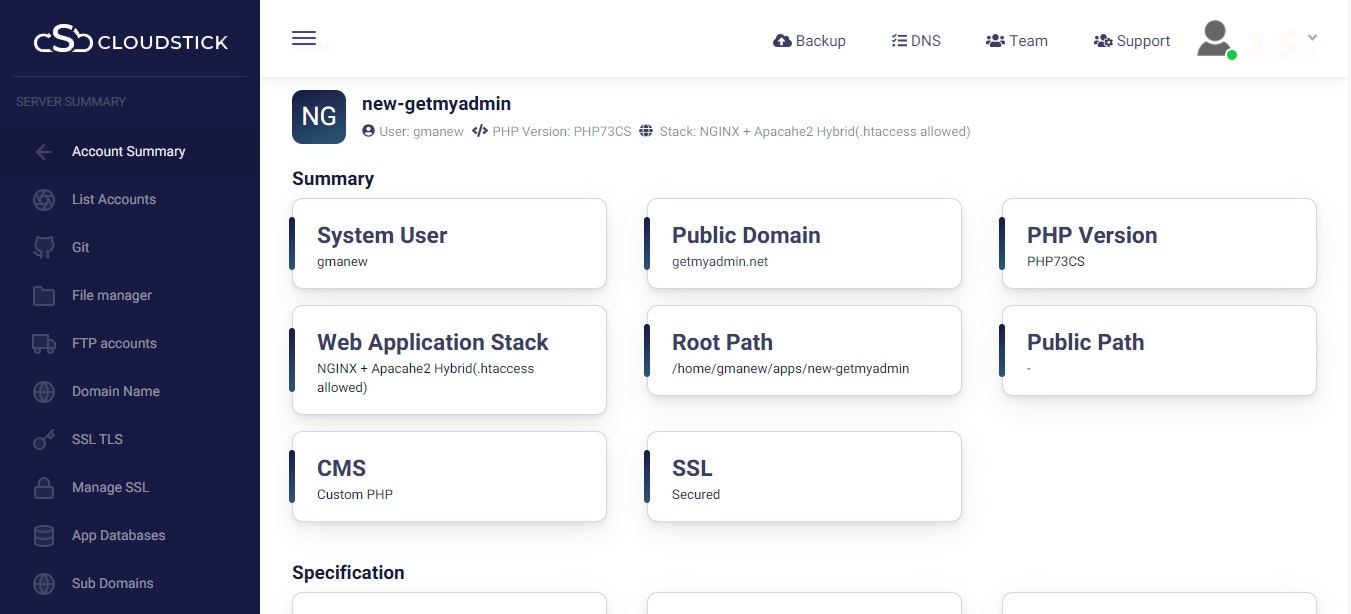Click the Public Domain summary card
The image size is (1351, 614).
(803, 243)
